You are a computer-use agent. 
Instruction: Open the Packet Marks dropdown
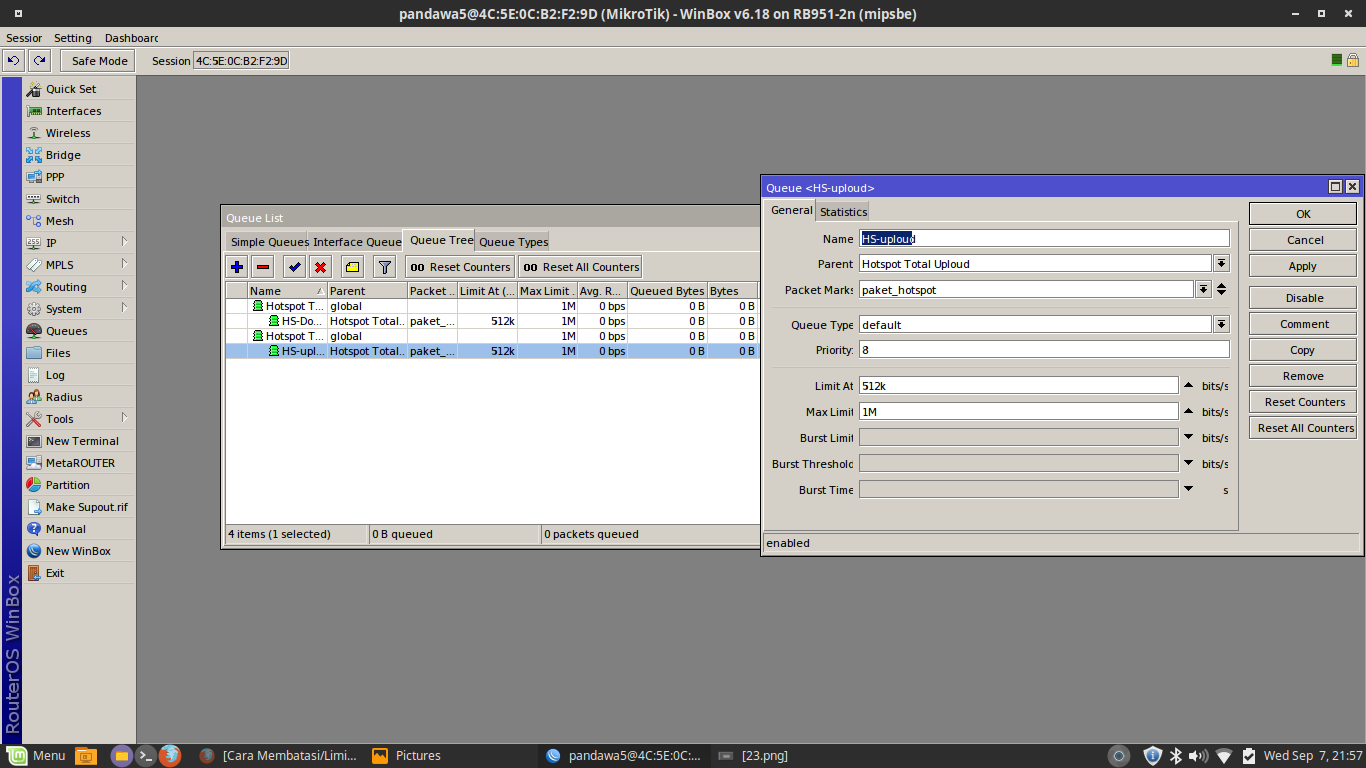pos(1203,290)
